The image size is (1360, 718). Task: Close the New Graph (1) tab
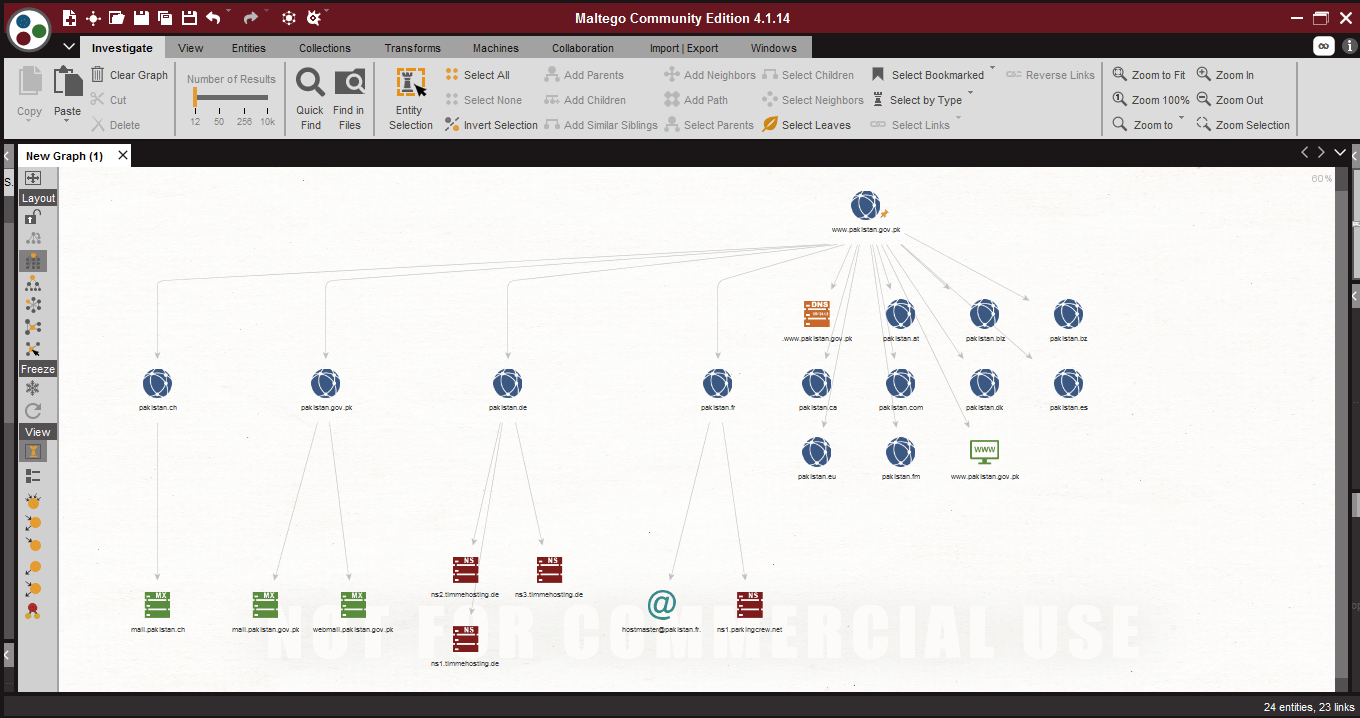[x=123, y=155]
